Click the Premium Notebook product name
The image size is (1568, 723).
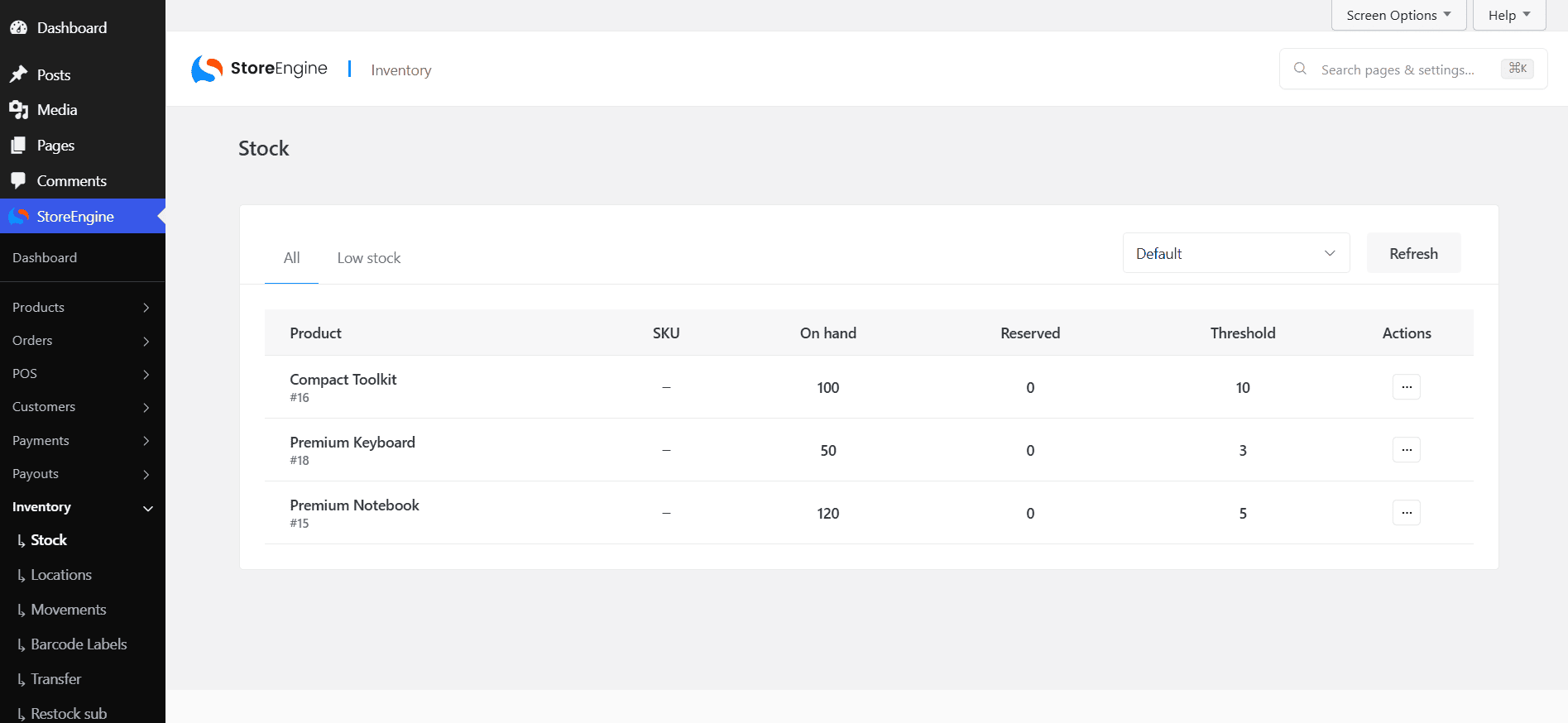[354, 505]
